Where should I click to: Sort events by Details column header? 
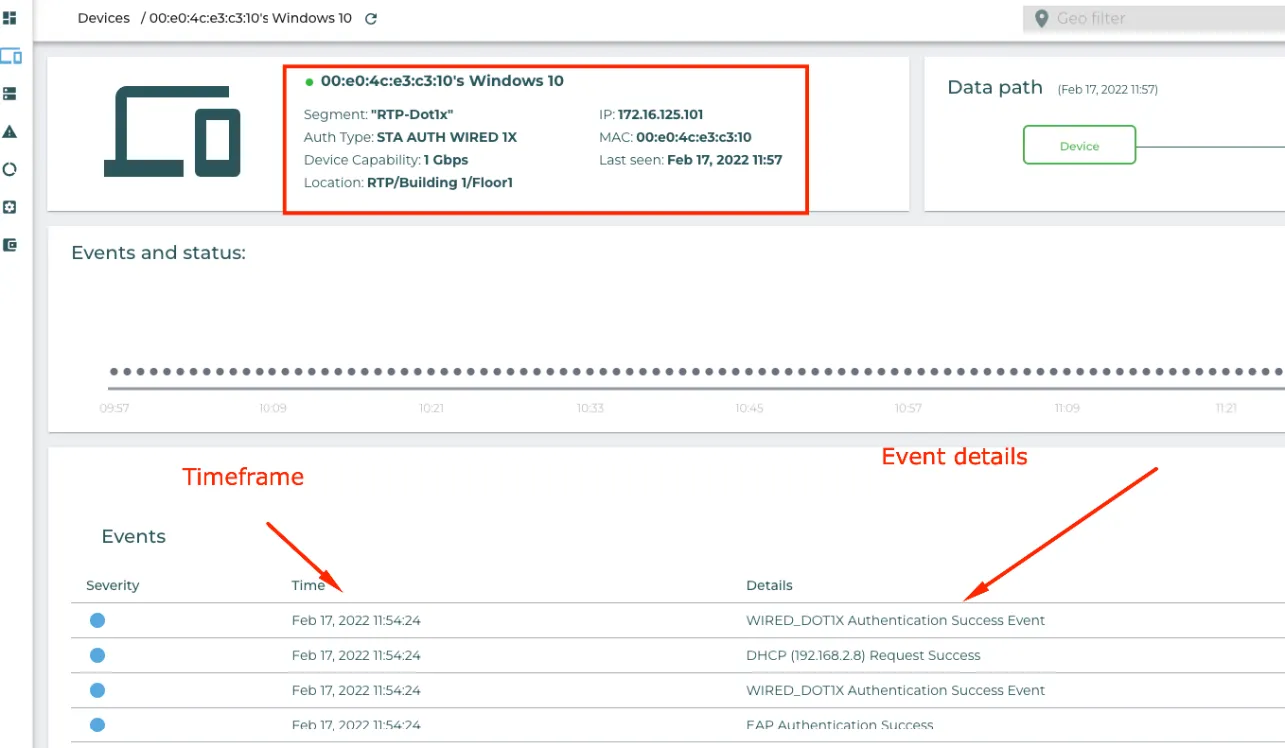[x=769, y=585]
